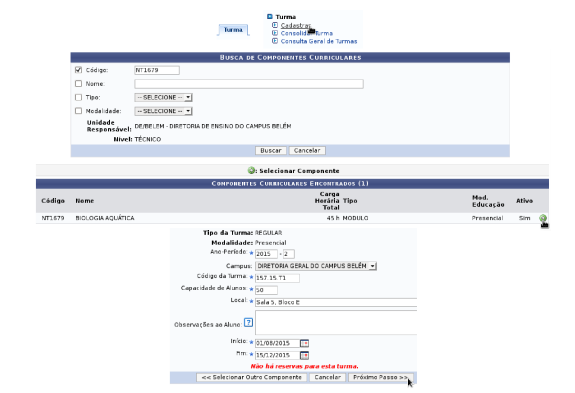Focus the Nome search input field
Screen dimensions: 575x393
click(x=249, y=84)
